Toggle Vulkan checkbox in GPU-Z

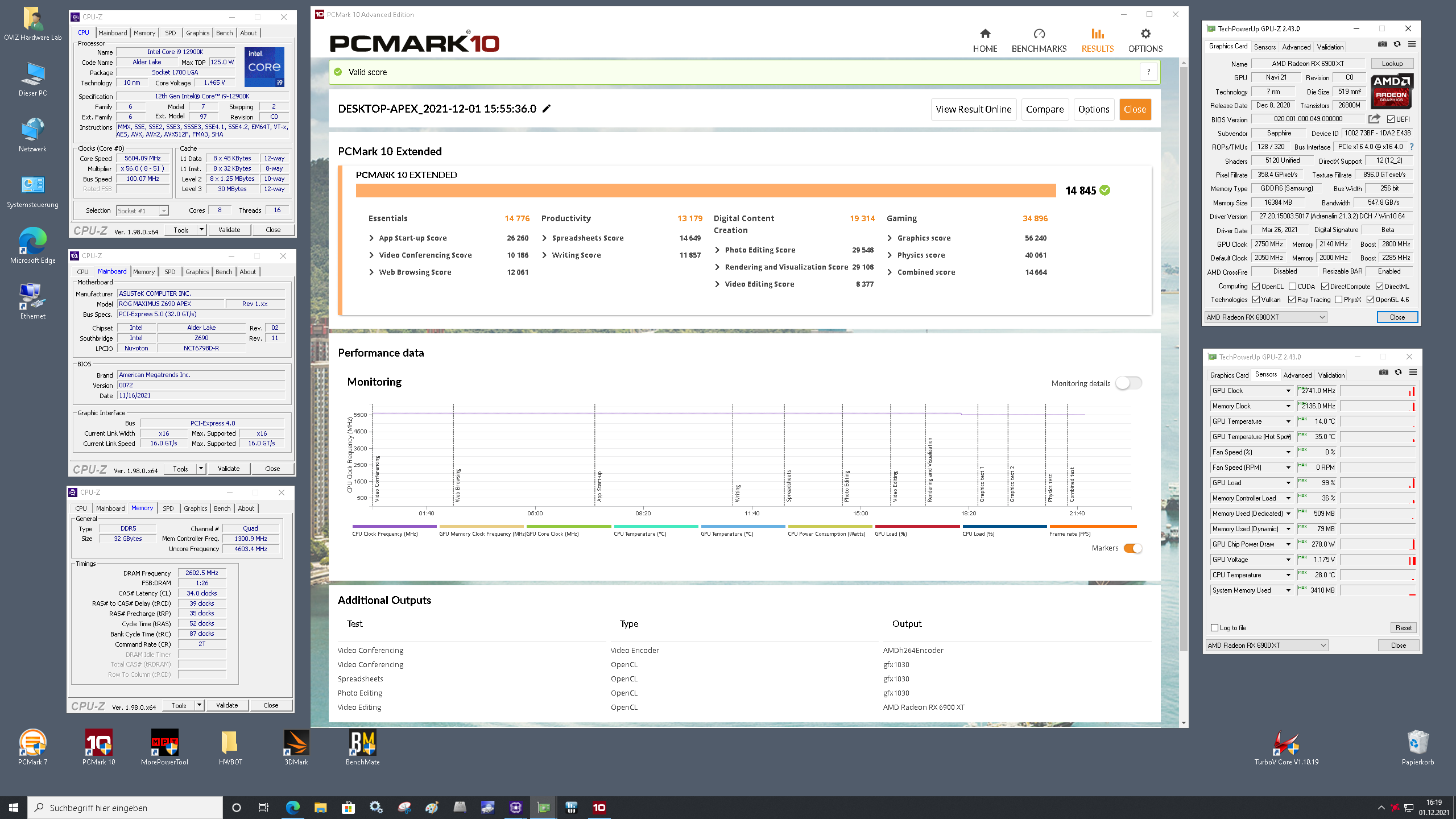point(1256,299)
